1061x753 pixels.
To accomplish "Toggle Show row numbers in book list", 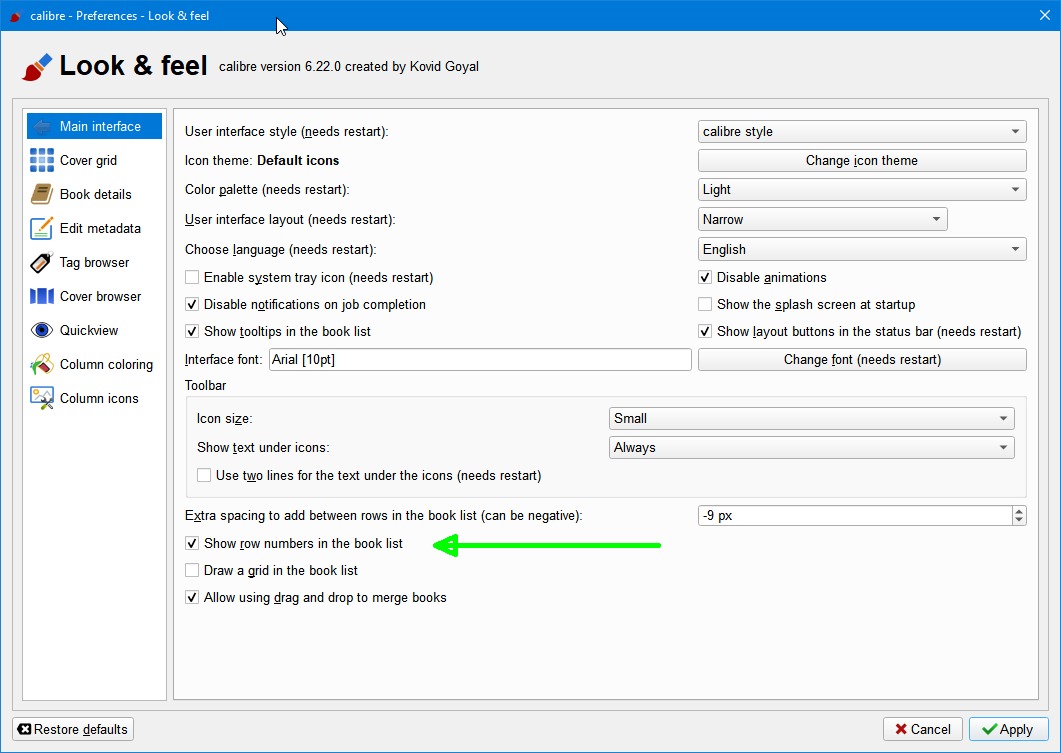I will tap(192, 543).
